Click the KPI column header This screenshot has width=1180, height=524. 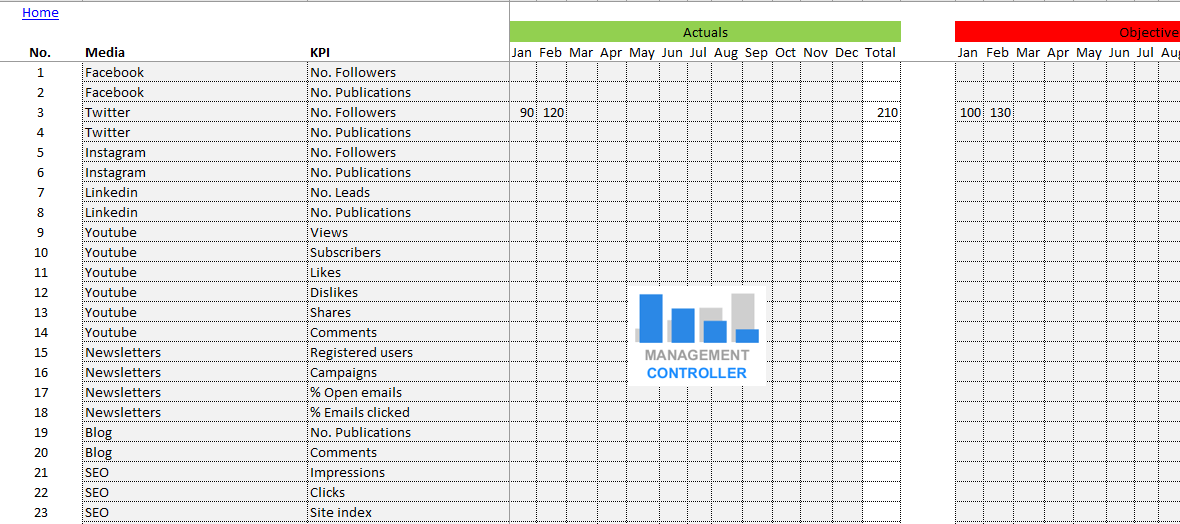coord(321,52)
